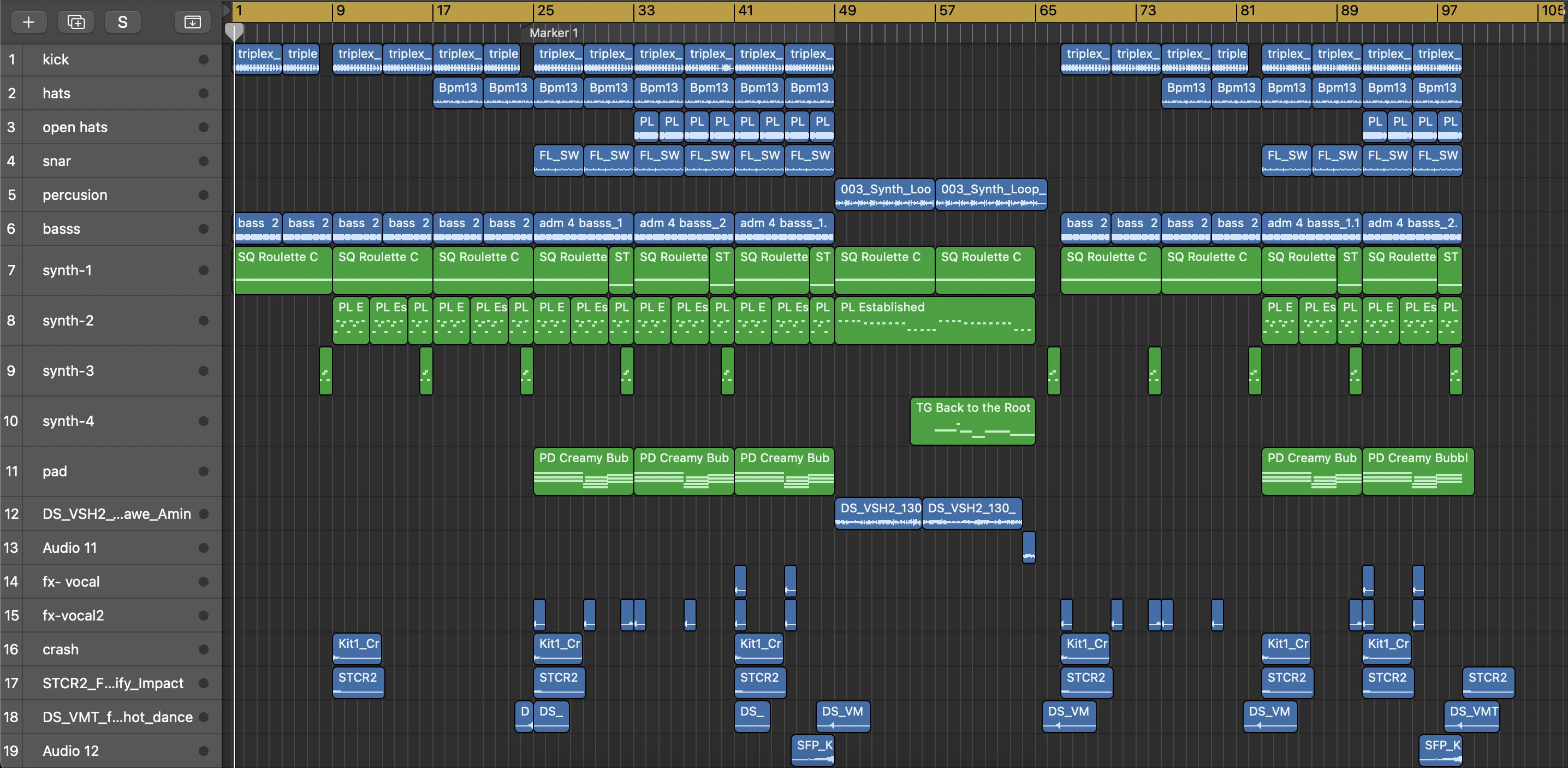This screenshot has width=1568, height=768.
Task: Select the first 003_Synth_Loop audio region
Action: pyautogui.click(x=884, y=194)
